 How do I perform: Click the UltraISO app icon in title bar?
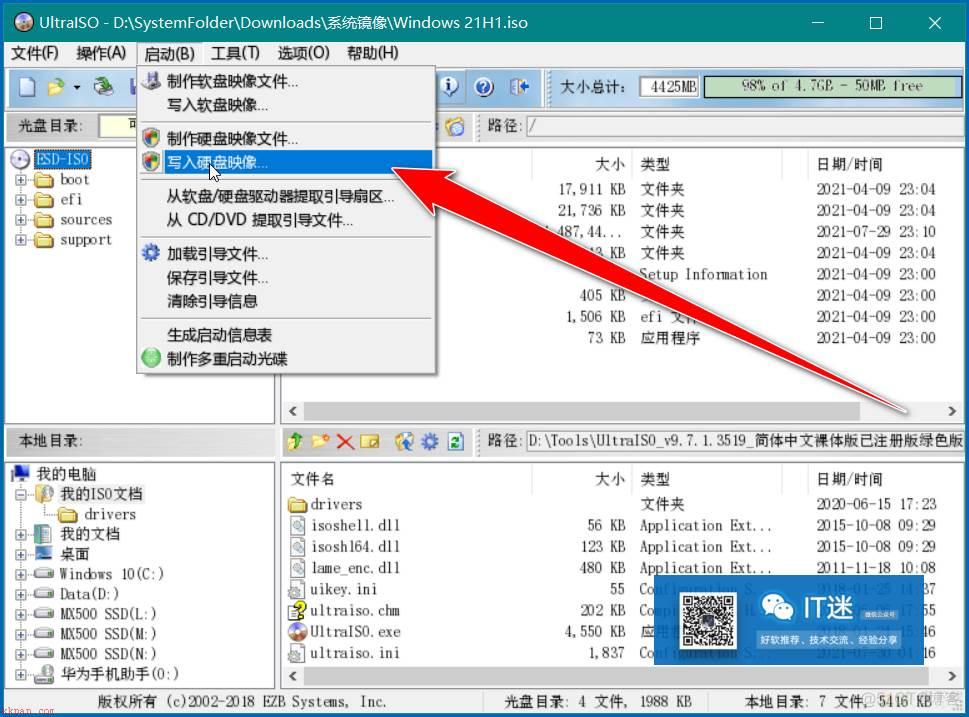[x=23, y=22]
